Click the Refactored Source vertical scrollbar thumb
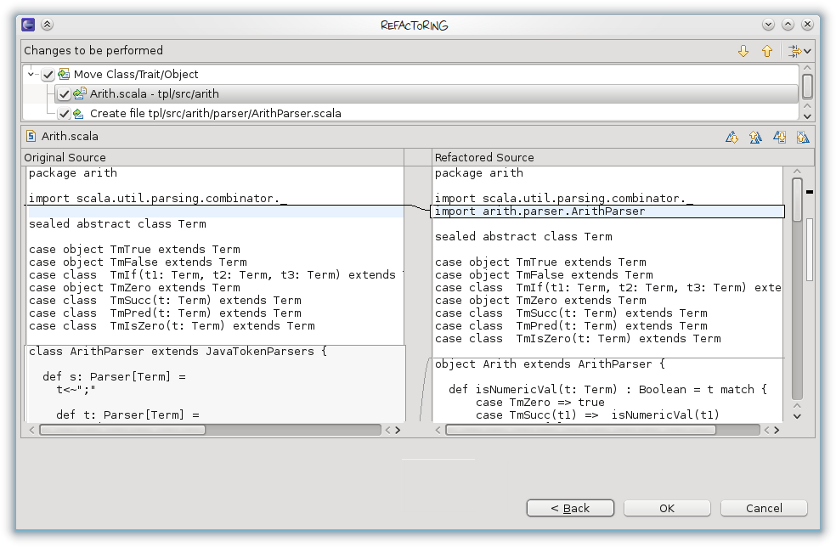 [797, 199]
